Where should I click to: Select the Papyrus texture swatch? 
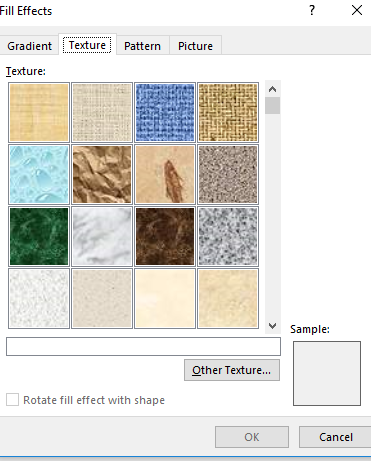click(39, 112)
